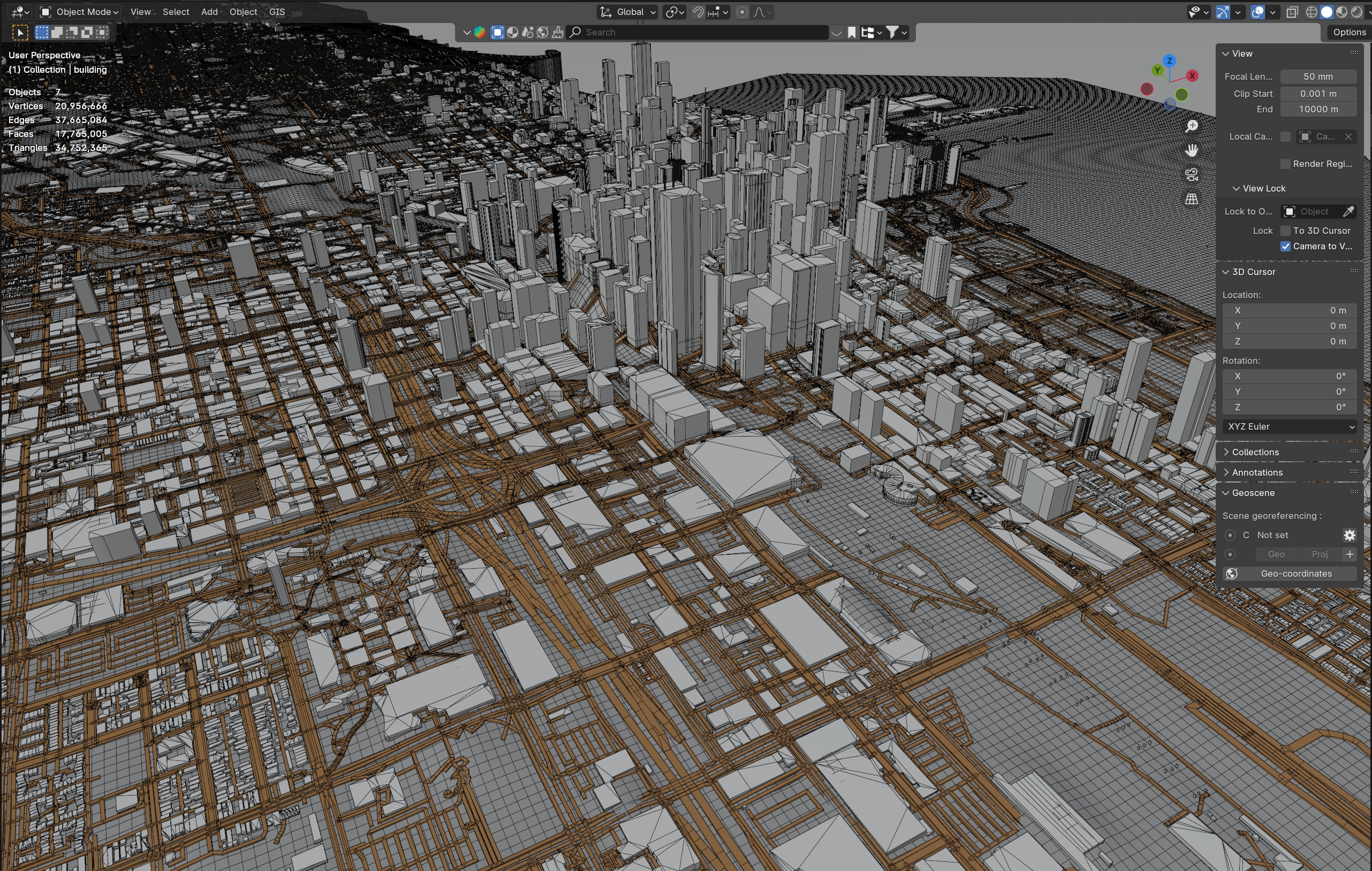Toggle camera view icon

pos(1192,175)
